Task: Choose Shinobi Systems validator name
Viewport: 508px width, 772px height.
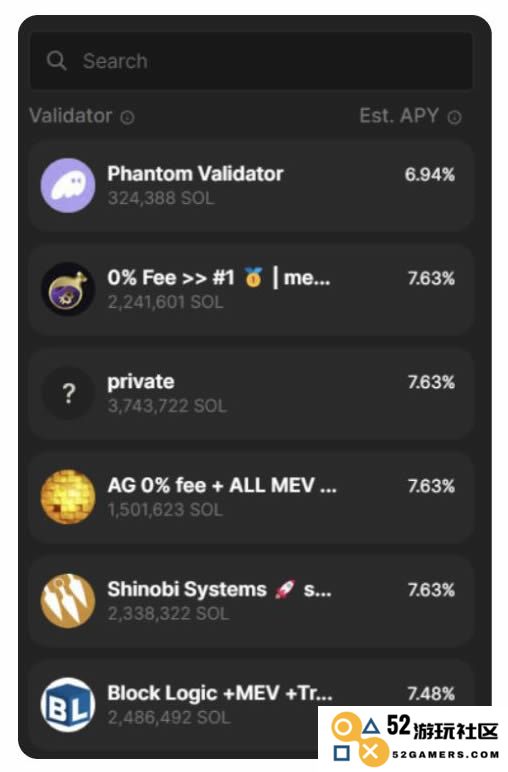Action: [x=187, y=589]
